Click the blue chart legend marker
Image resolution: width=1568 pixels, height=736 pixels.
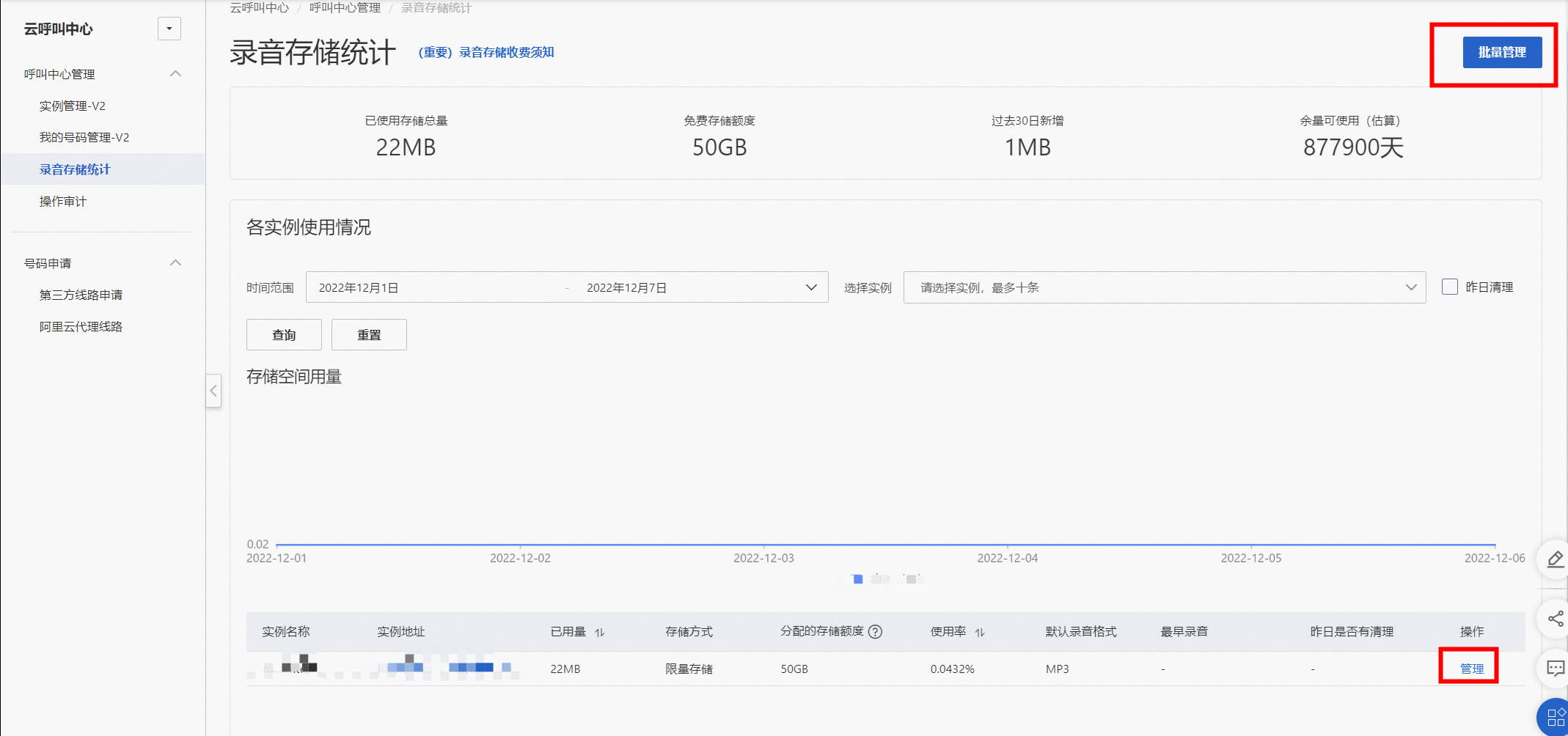(858, 579)
